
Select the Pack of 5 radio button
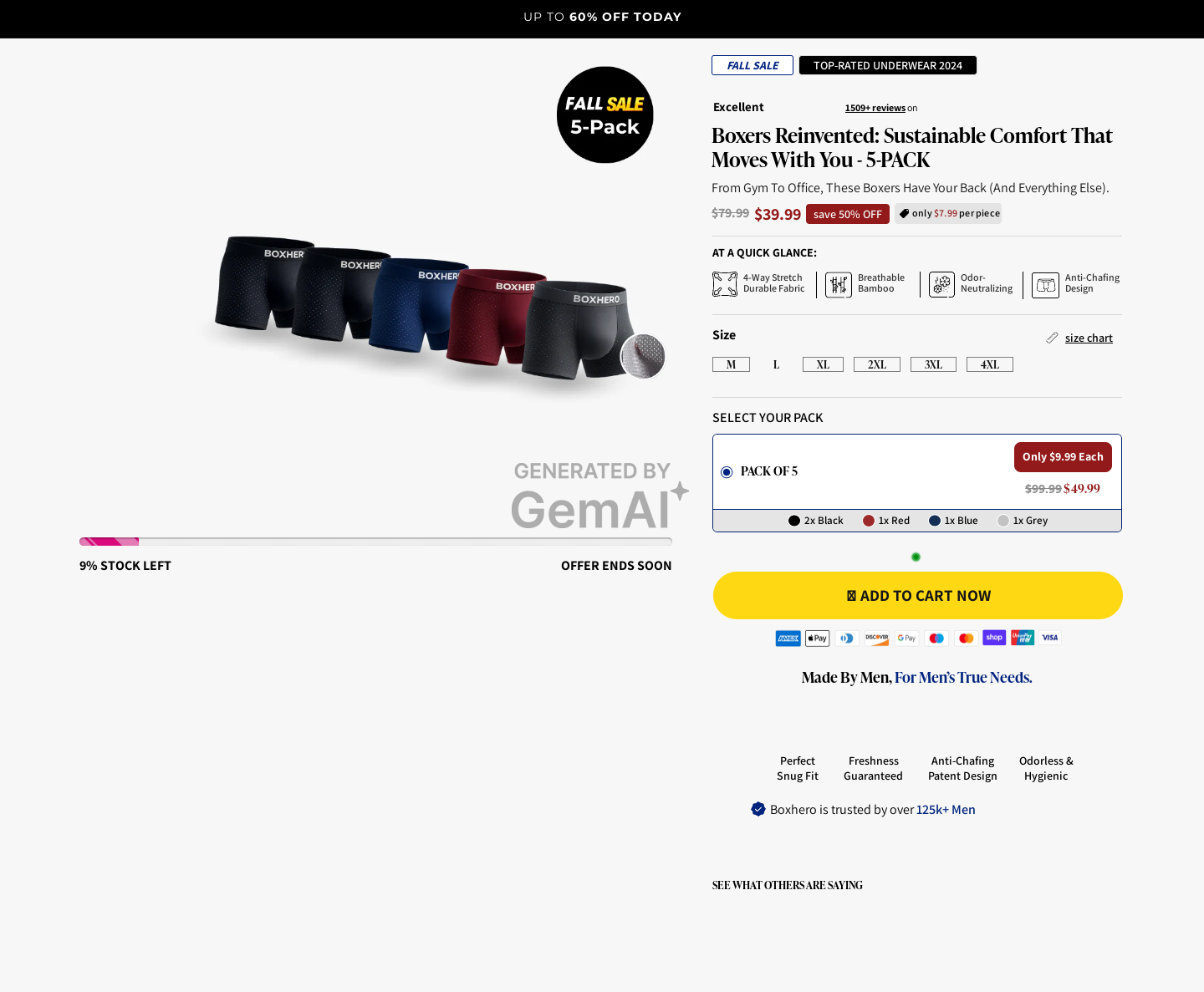tap(727, 472)
